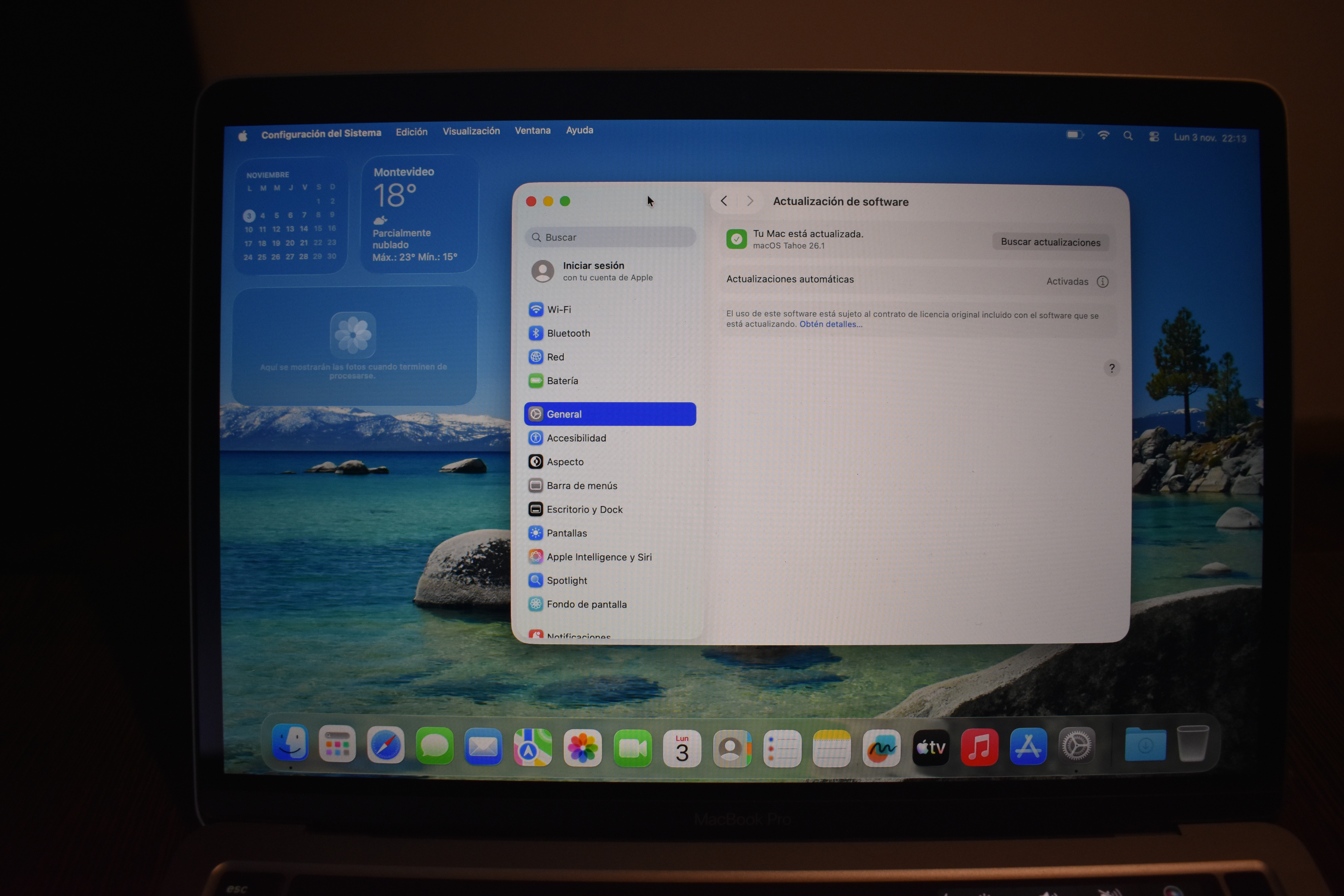Open Spotlight search from menu bar
The image size is (1344, 896).
click(x=1128, y=136)
